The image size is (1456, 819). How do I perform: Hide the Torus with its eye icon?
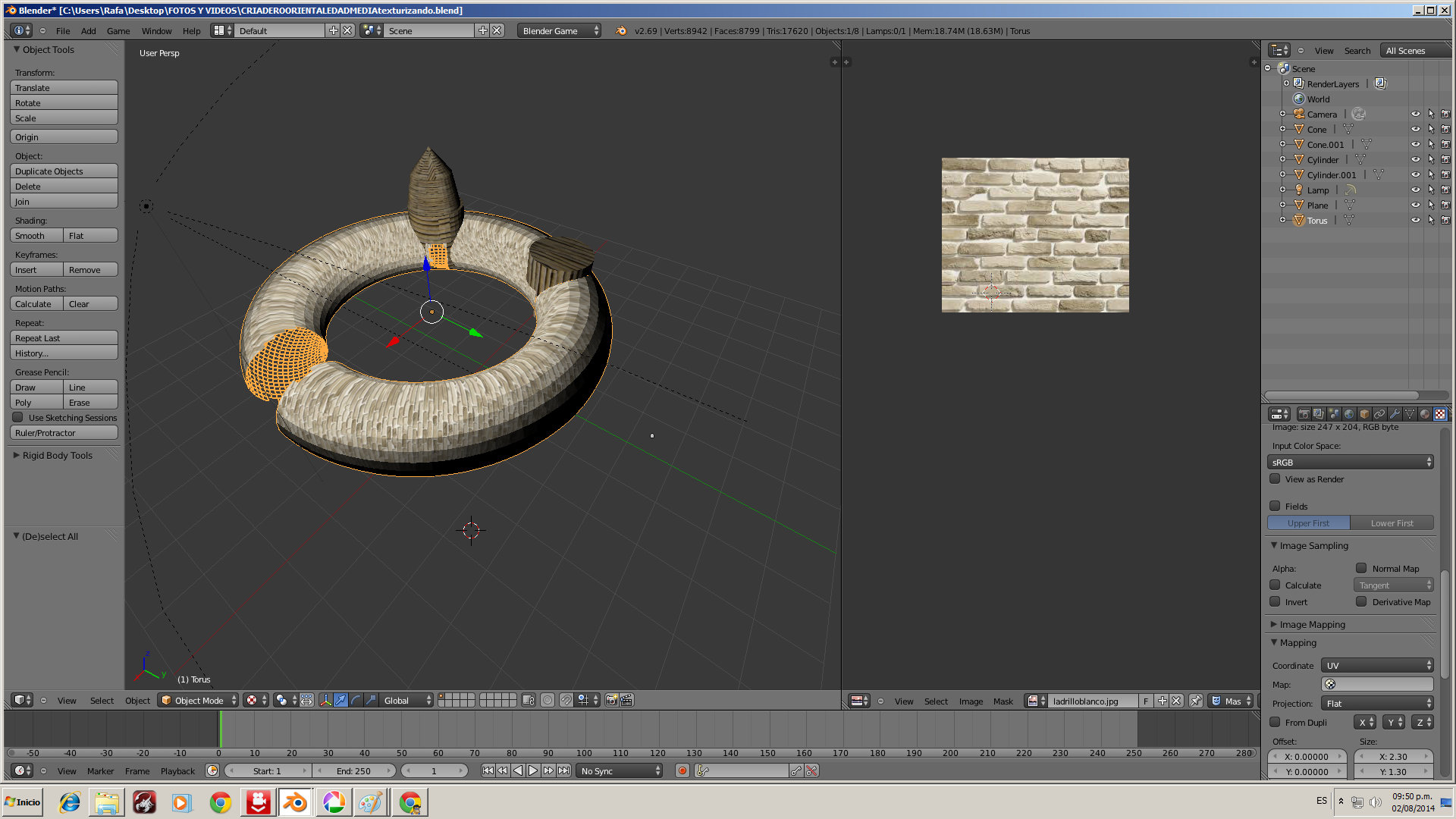point(1415,221)
